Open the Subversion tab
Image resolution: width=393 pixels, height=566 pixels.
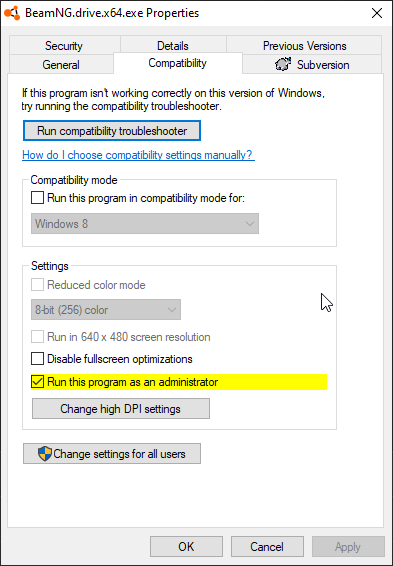(312, 65)
